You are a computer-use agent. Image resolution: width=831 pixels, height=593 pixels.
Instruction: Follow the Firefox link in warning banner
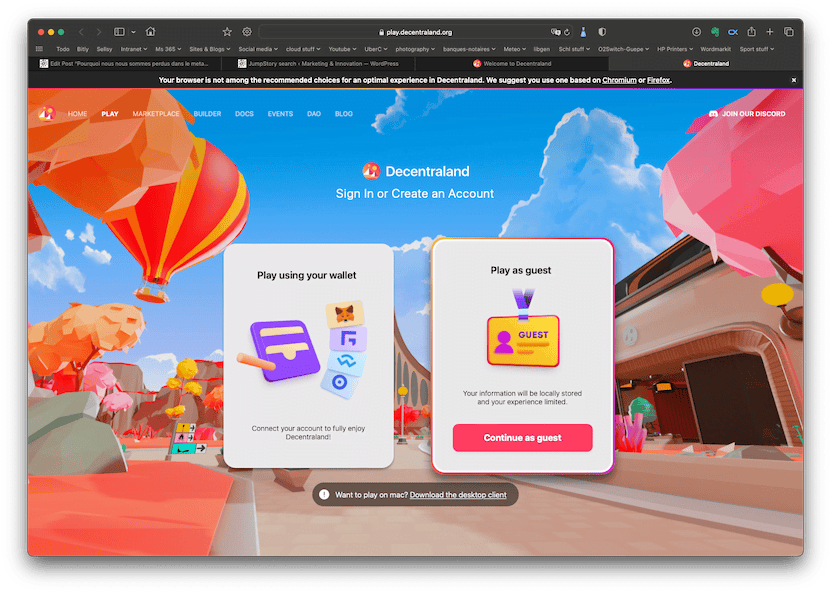coord(658,81)
